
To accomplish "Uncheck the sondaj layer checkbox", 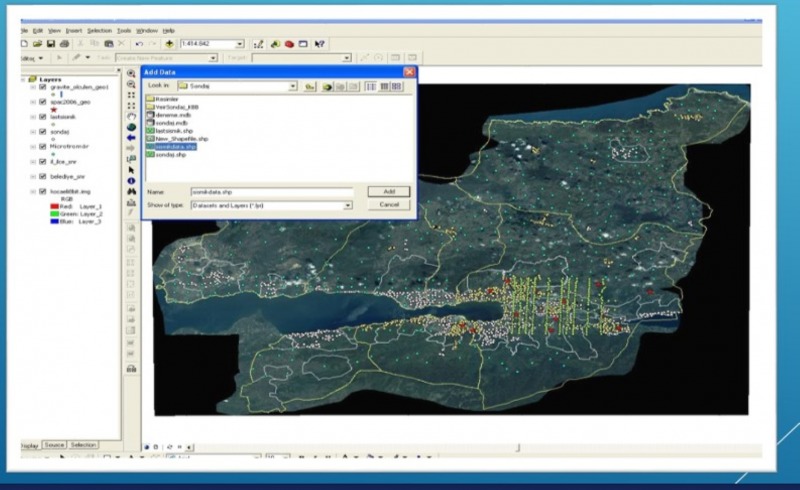I will tap(41, 131).
